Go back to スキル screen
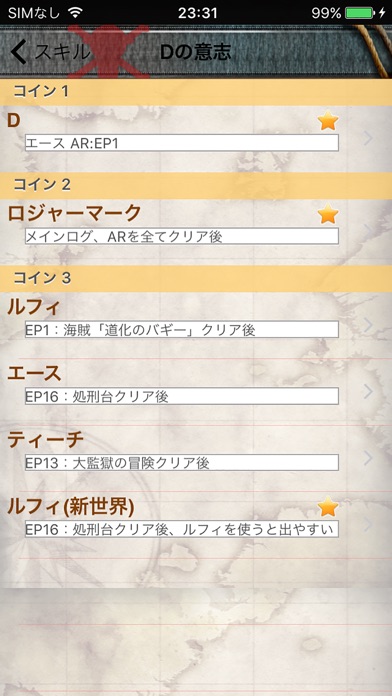 (x=50, y=52)
